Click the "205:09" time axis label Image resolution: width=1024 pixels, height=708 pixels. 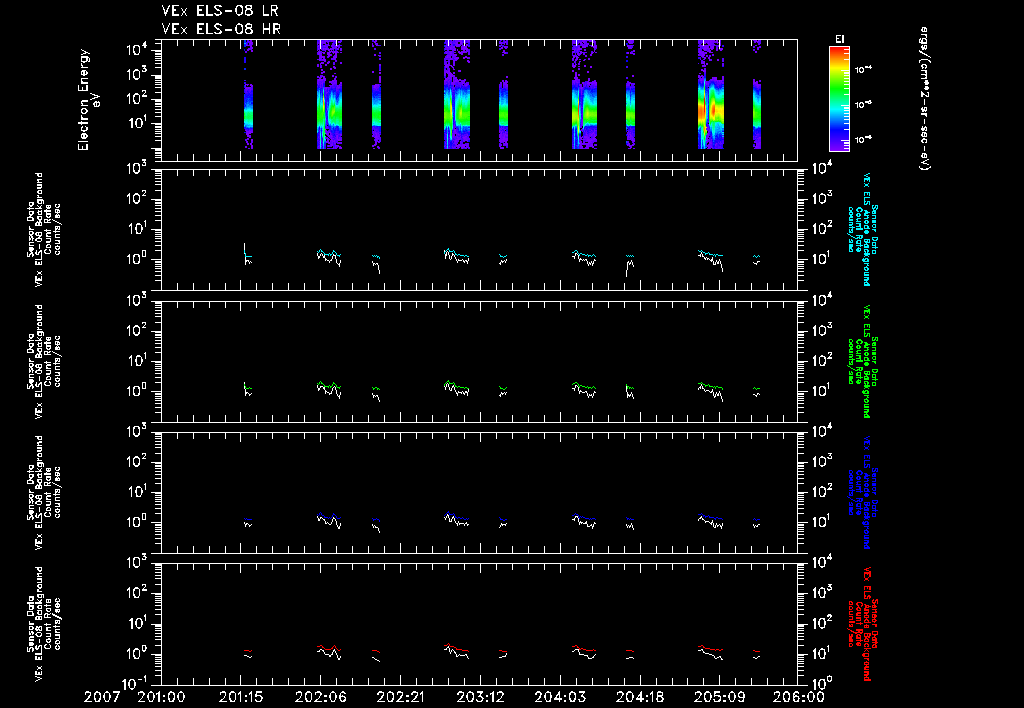coord(718,698)
